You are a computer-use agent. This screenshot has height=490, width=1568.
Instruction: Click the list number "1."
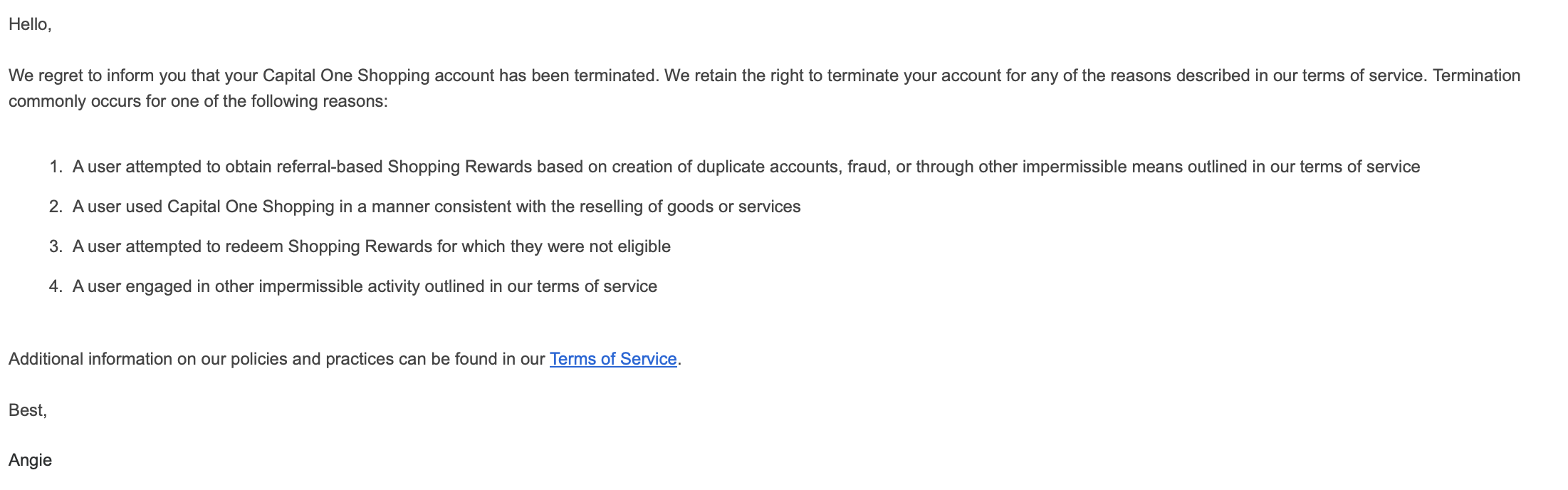click(56, 167)
